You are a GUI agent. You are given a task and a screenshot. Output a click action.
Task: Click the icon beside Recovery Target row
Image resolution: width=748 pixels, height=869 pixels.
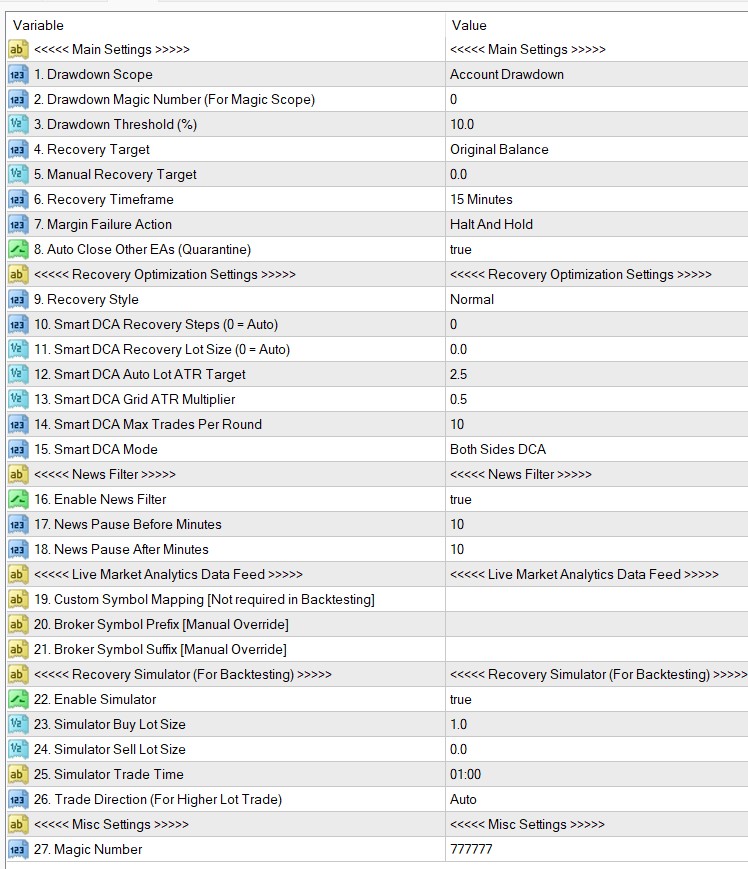[x=18, y=150]
